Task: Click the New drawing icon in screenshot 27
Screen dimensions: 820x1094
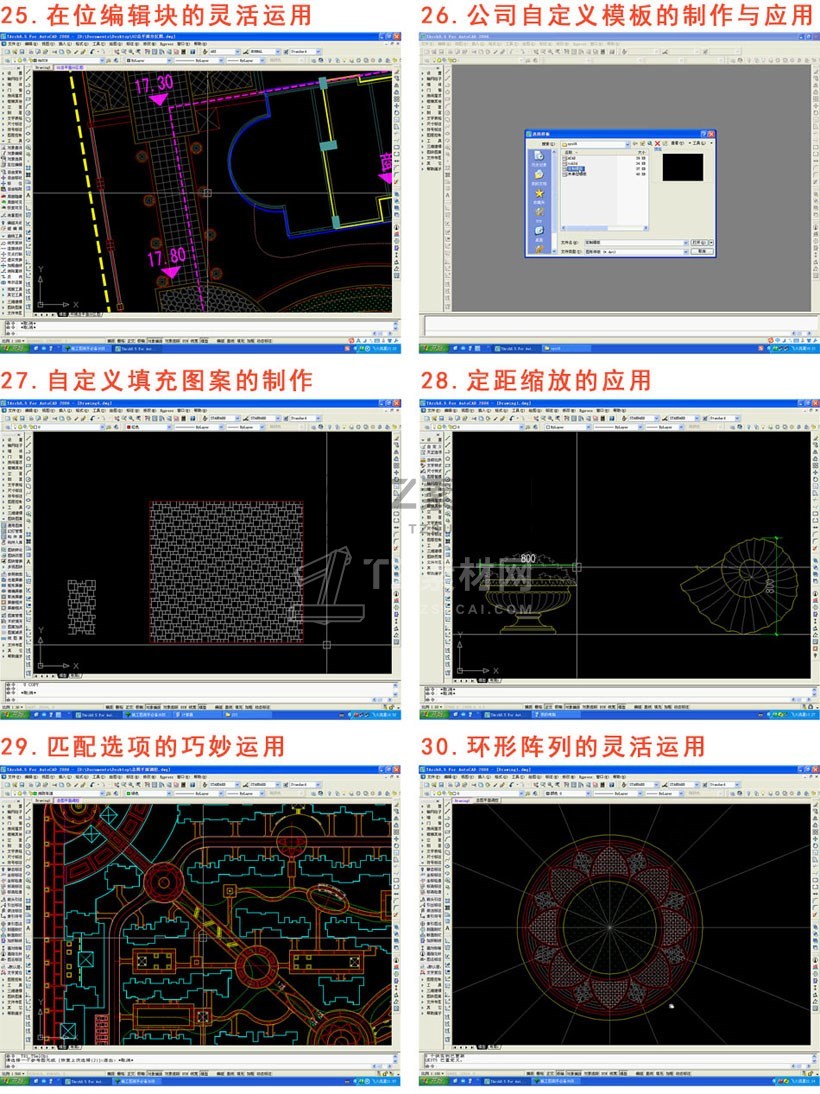Action: pyautogui.click(x=7, y=418)
